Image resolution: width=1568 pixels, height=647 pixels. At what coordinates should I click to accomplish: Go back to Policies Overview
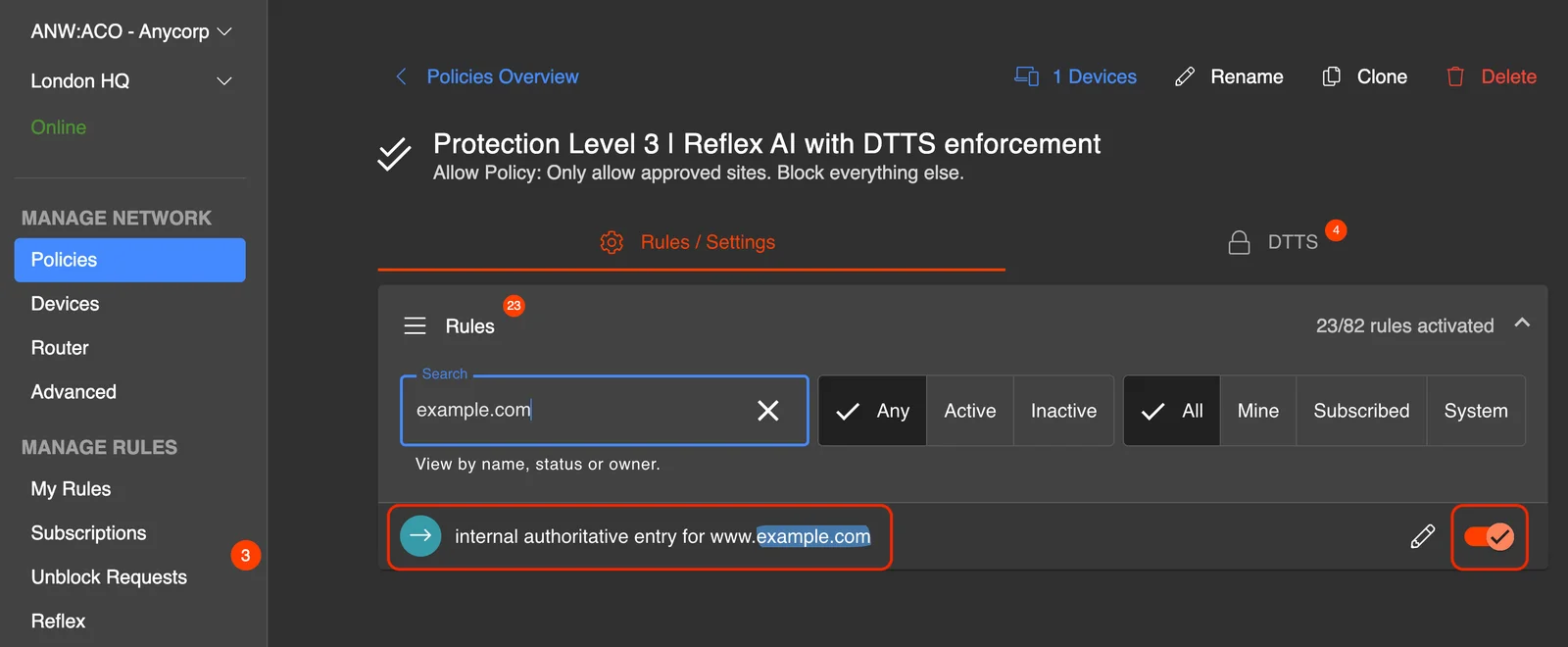click(x=503, y=76)
